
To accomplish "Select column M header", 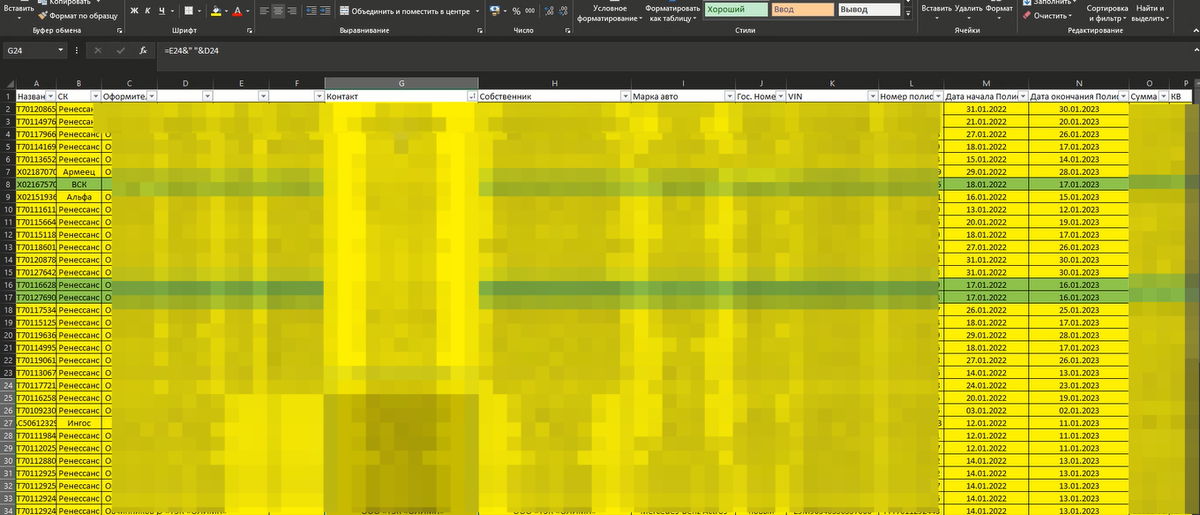I will click(x=986, y=82).
